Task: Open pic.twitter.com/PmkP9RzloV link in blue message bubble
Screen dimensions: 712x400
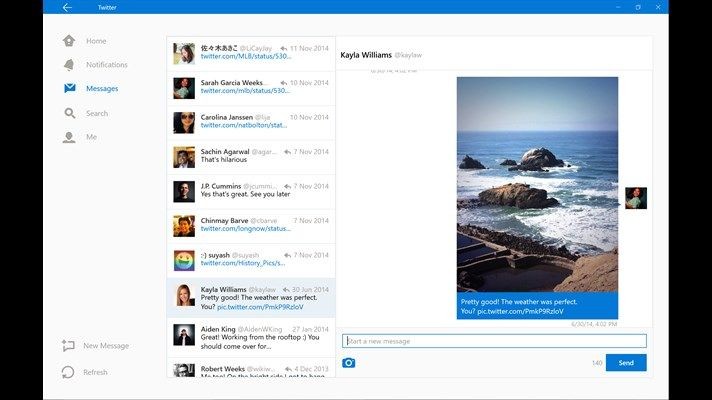Action: (x=520, y=311)
